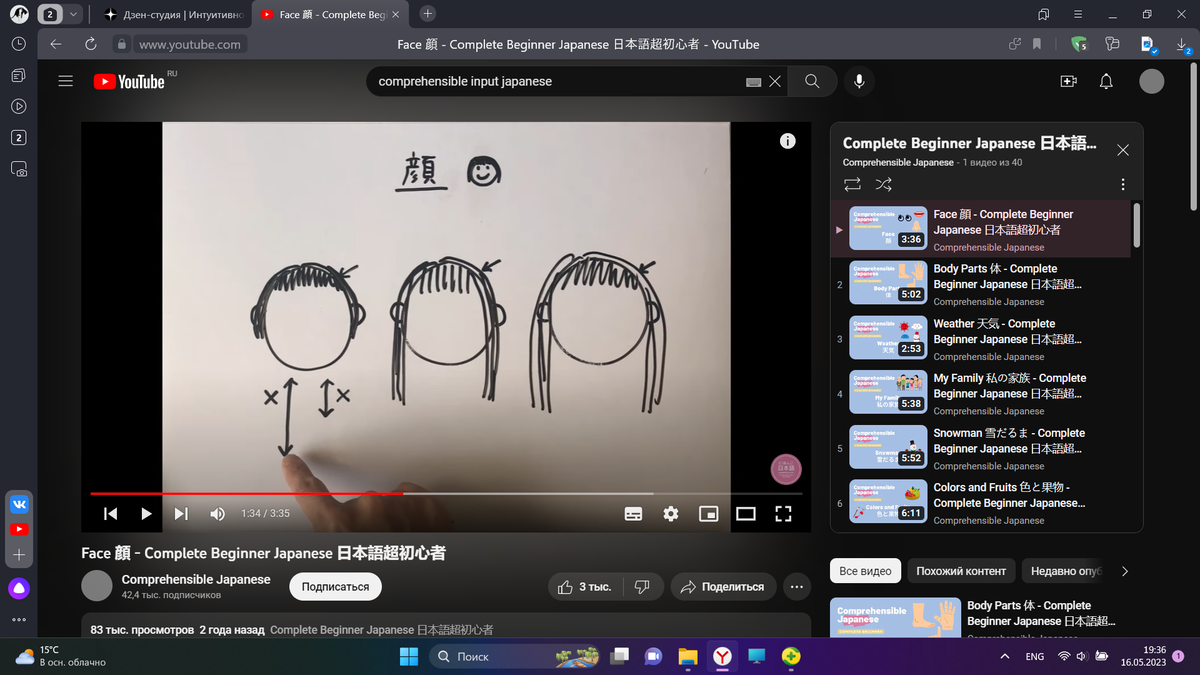The width and height of the screenshot is (1200, 675).
Task: Play the paused video
Action: 146,514
